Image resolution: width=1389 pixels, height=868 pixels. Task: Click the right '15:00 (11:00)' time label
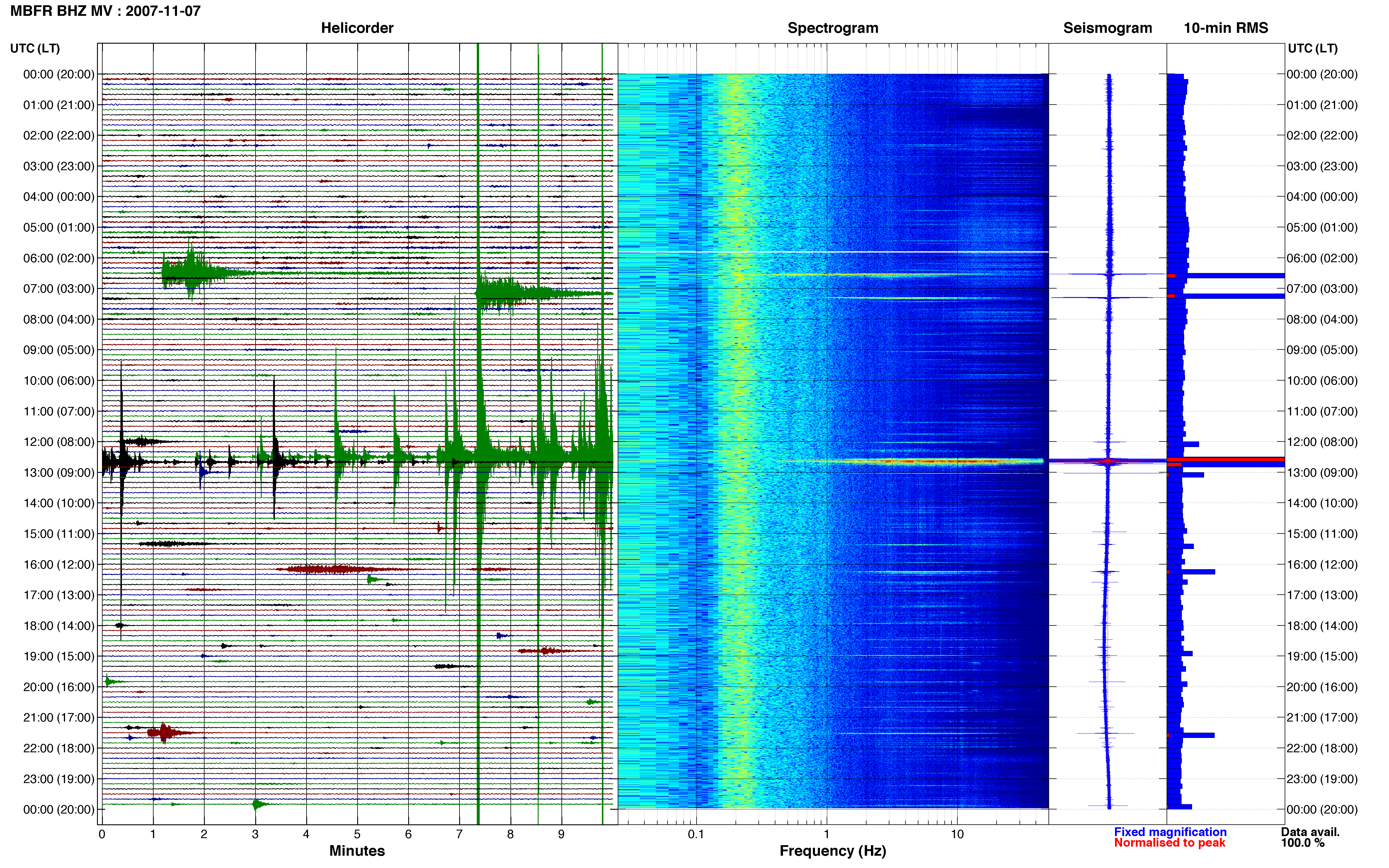click(1322, 534)
